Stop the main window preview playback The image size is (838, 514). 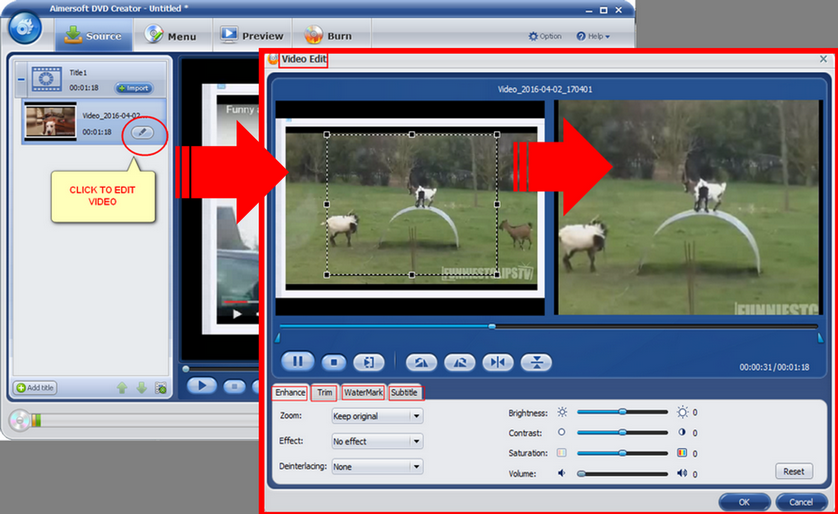[x=234, y=386]
